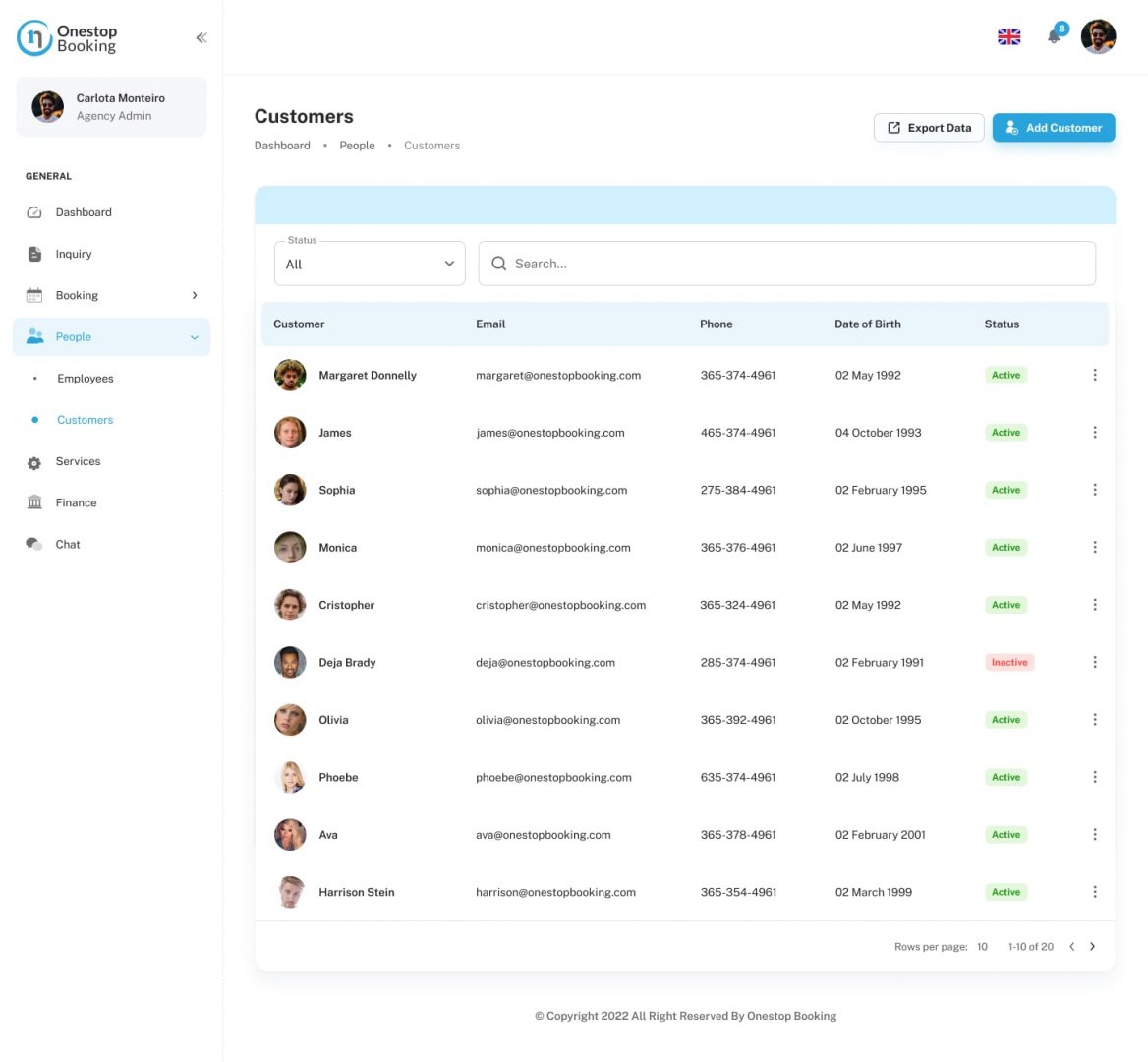
Task: Go to next page of customers
Action: [x=1092, y=946]
